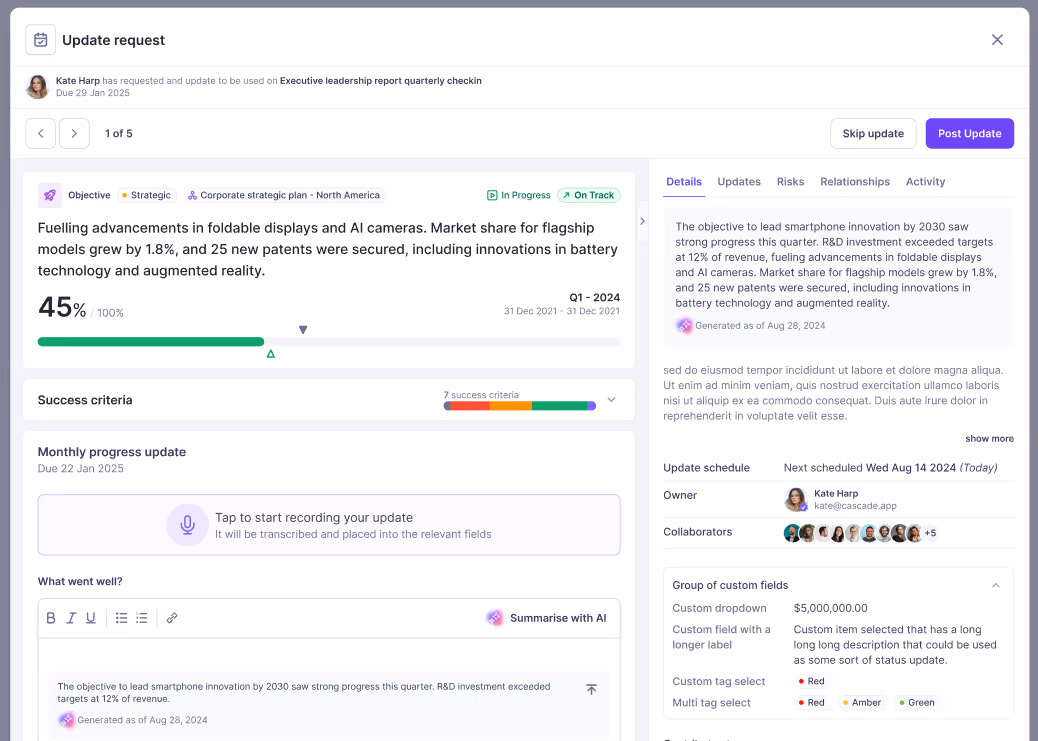Expand the Success criteria section
Viewport: 1038px width, 741px height.
pyautogui.click(x=611, y=399)
